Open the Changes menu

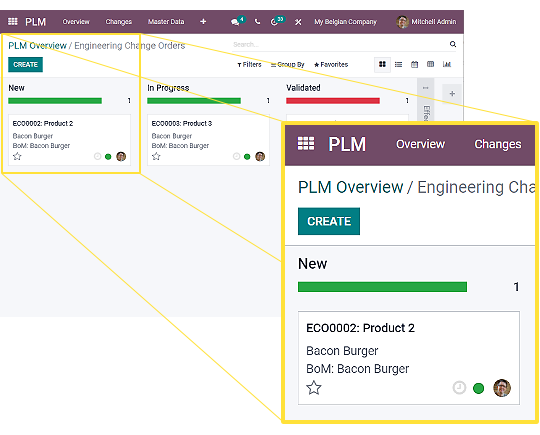[118, 22]
